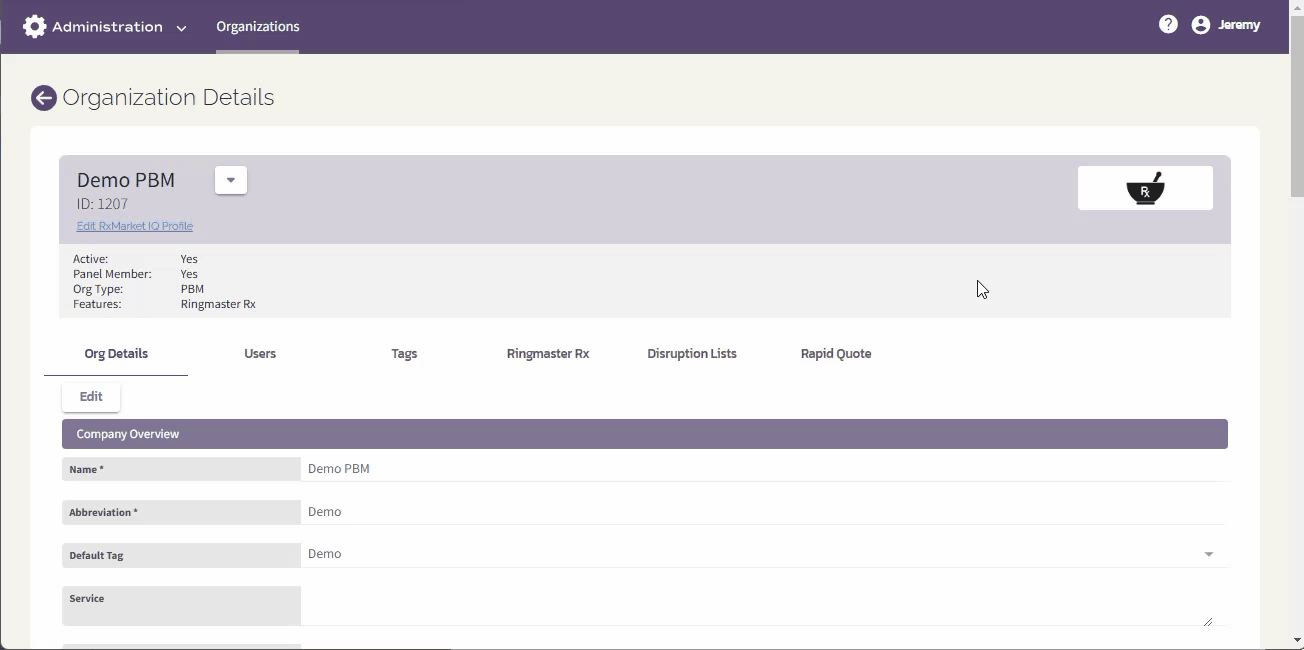This screenshot has height=650, width=1304.
Task: Expand the Administration chevron menu
Action: point(181,28)
